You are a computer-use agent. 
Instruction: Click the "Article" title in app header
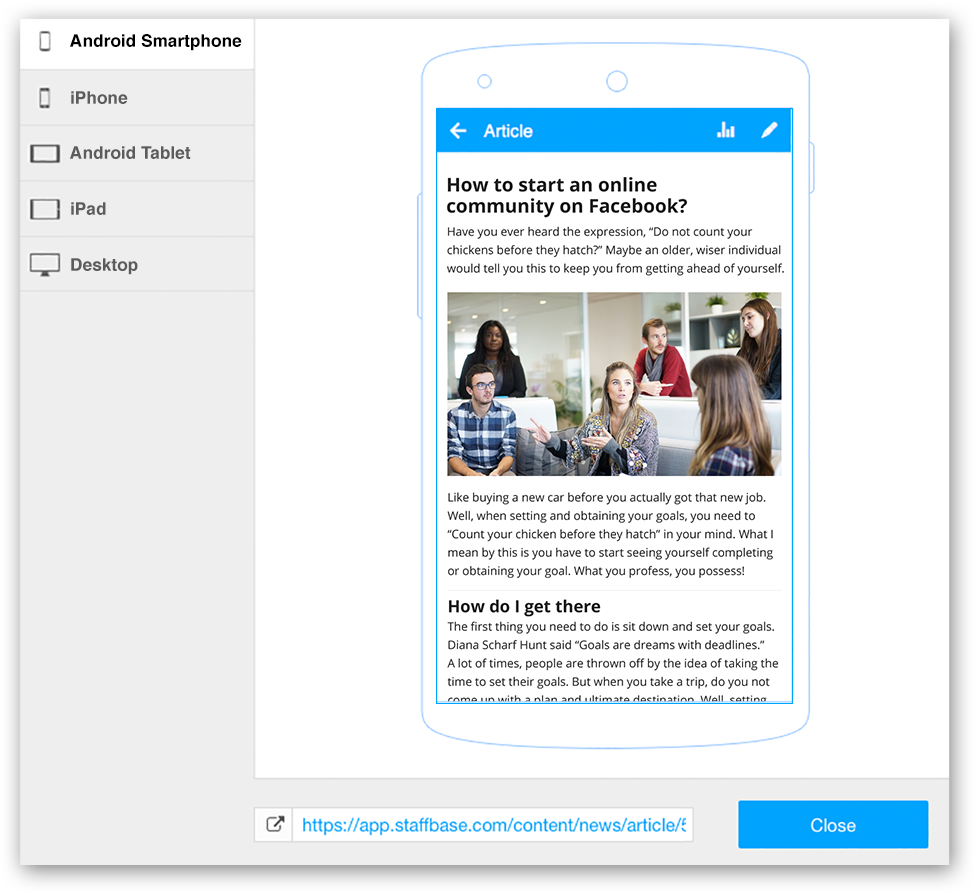tap(508, 131)
